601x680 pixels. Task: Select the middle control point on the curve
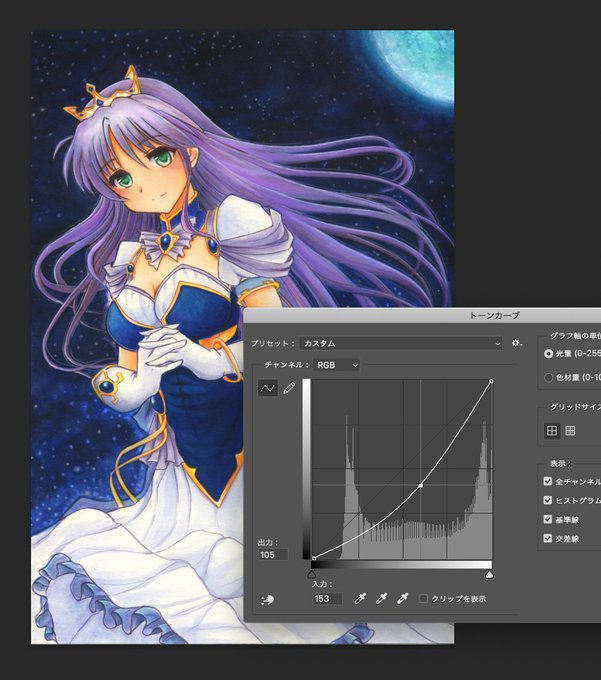421,486
